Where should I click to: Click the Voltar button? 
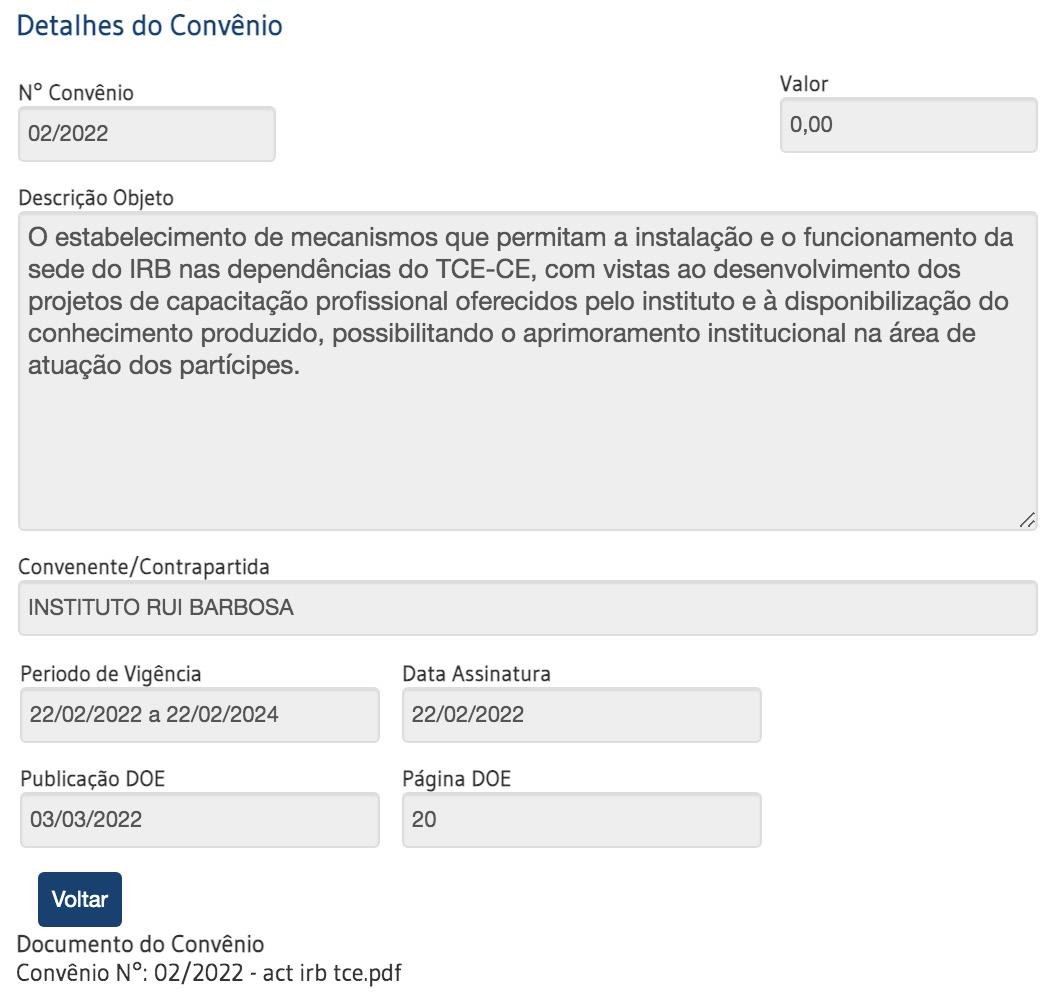tap(80, 899)
